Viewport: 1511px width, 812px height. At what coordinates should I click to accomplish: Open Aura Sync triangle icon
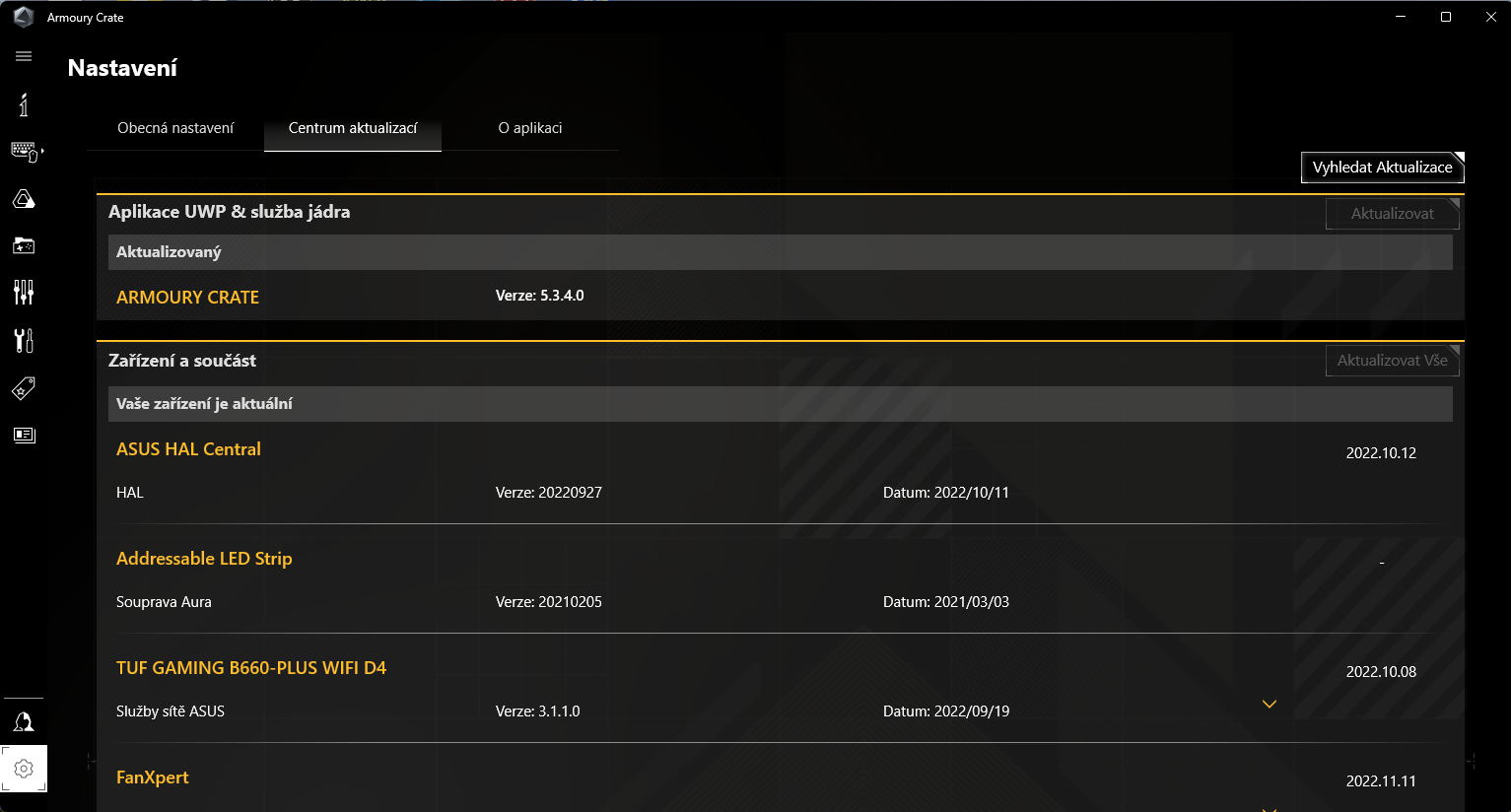(x=24, y=199)
